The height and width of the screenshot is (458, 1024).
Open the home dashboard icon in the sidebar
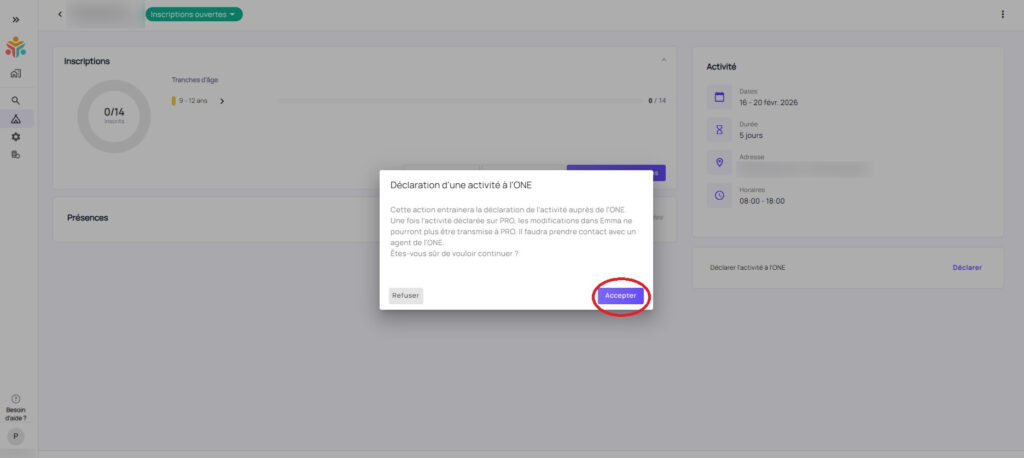click(16, 74)
